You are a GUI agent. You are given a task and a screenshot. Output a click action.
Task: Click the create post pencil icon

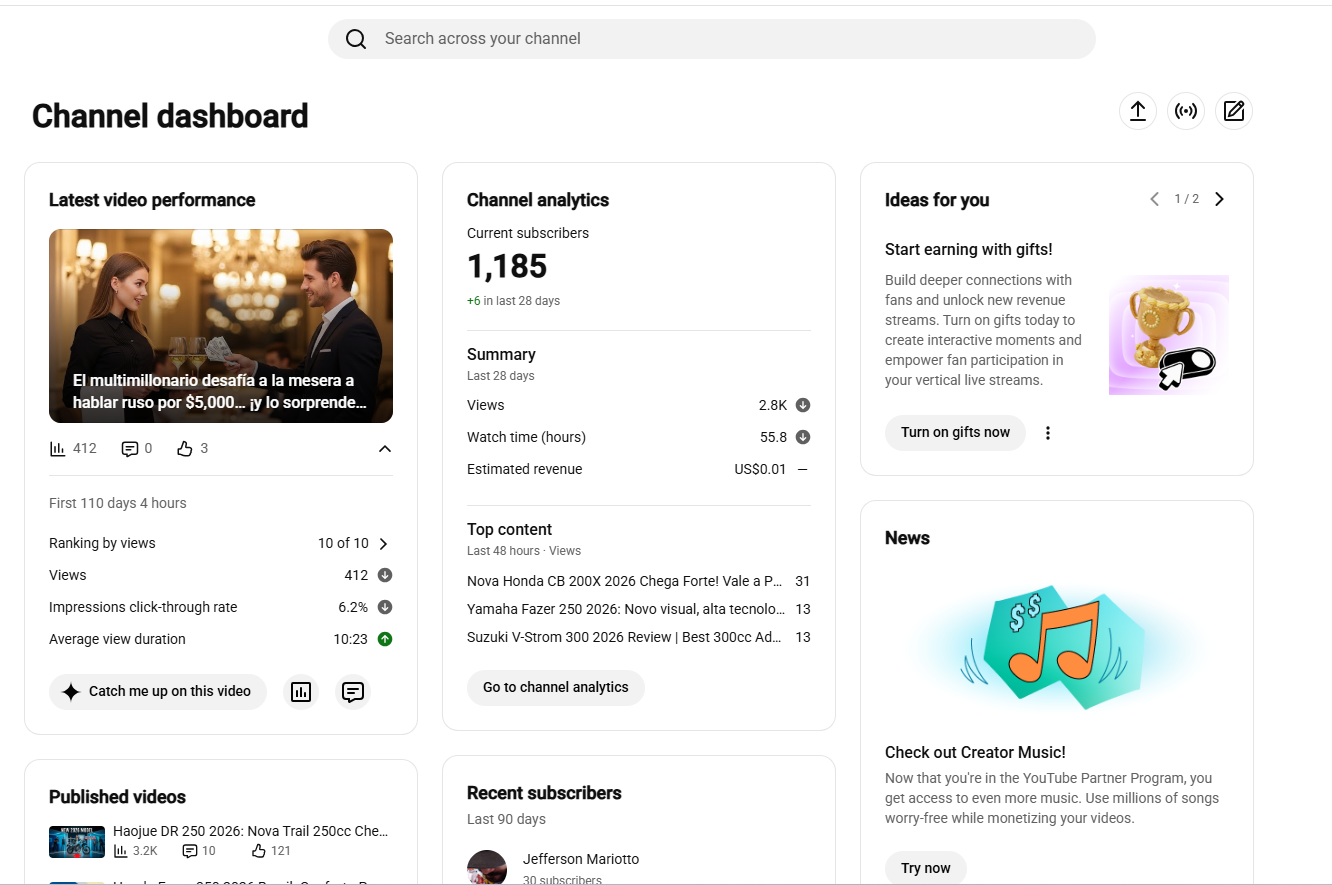pos(1234,111)
